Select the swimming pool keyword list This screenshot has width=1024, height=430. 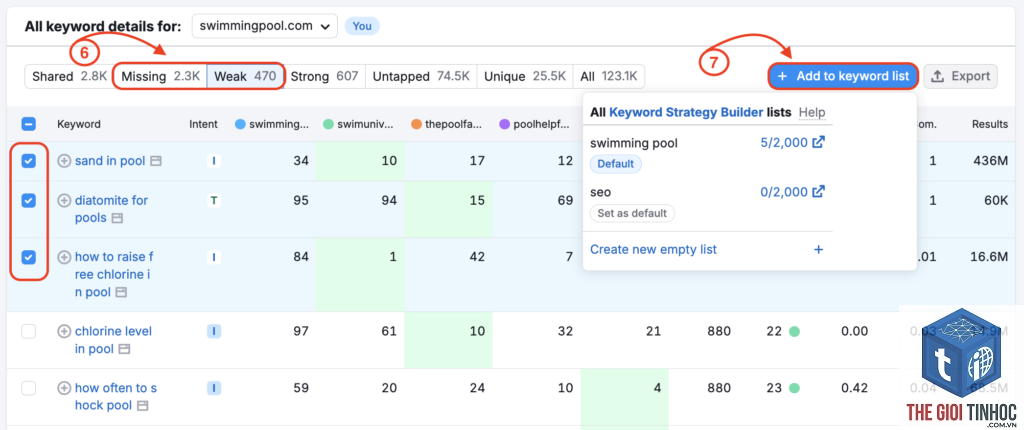pos(633,142)
